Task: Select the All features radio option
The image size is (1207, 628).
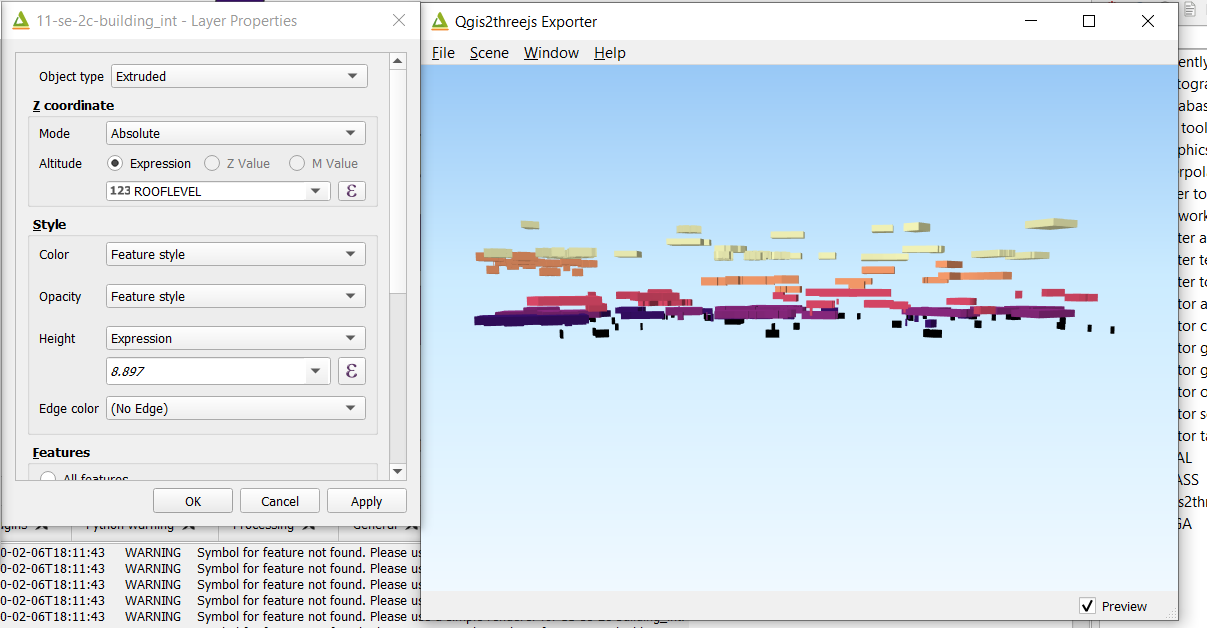Action: [48, 478]
